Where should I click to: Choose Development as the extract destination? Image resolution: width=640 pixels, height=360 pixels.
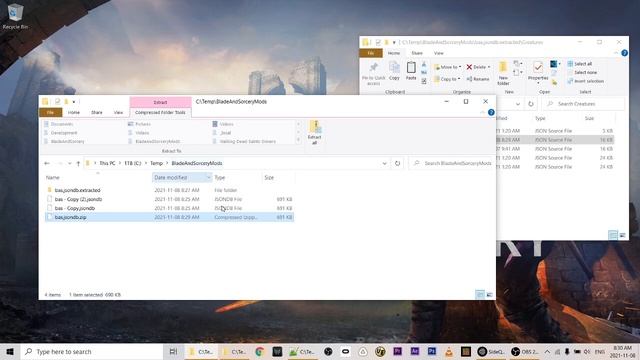tap(64, 133)
